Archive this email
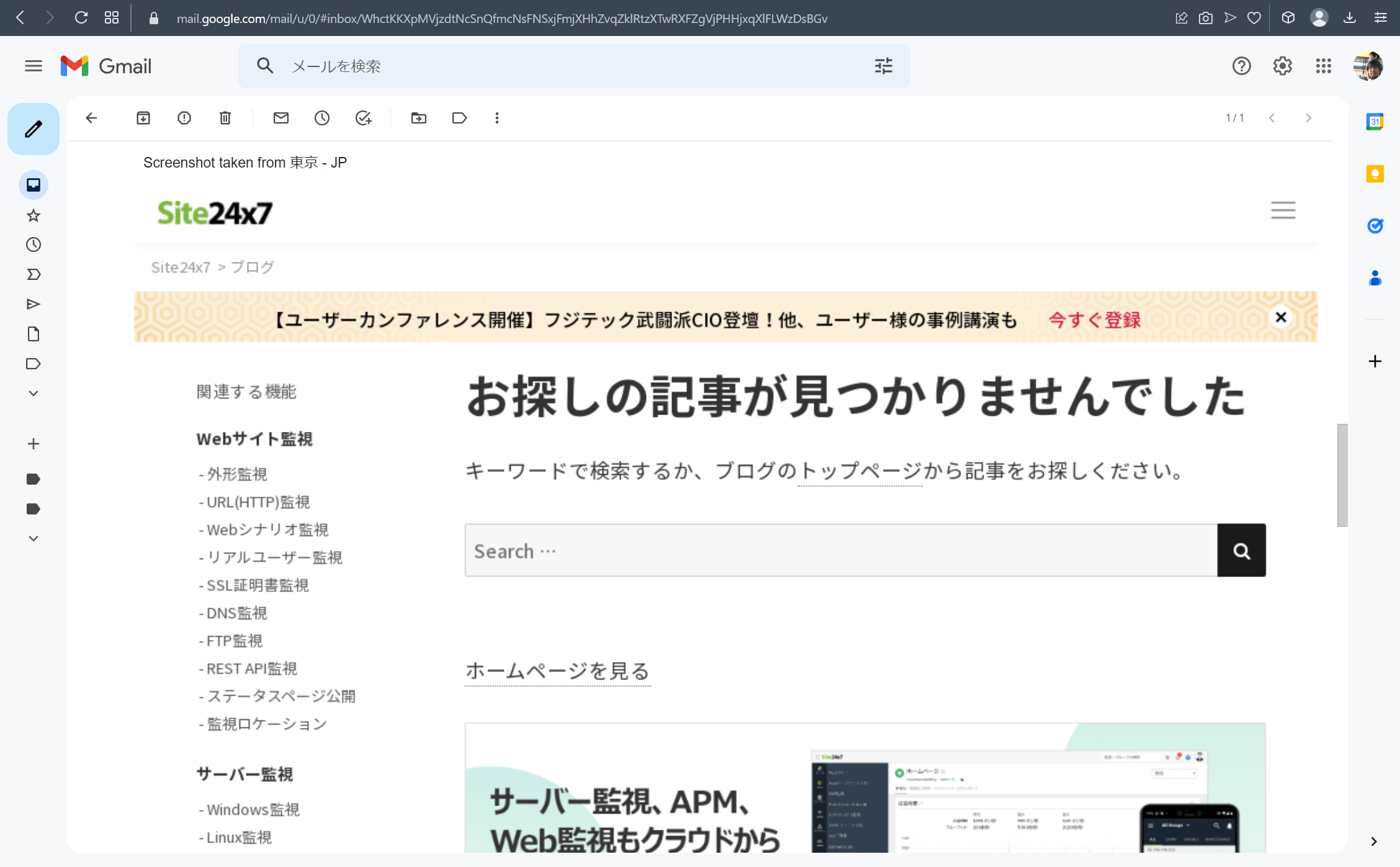Image resolution: width=1400 pixels, height=867 pixels. pos(143,118)
